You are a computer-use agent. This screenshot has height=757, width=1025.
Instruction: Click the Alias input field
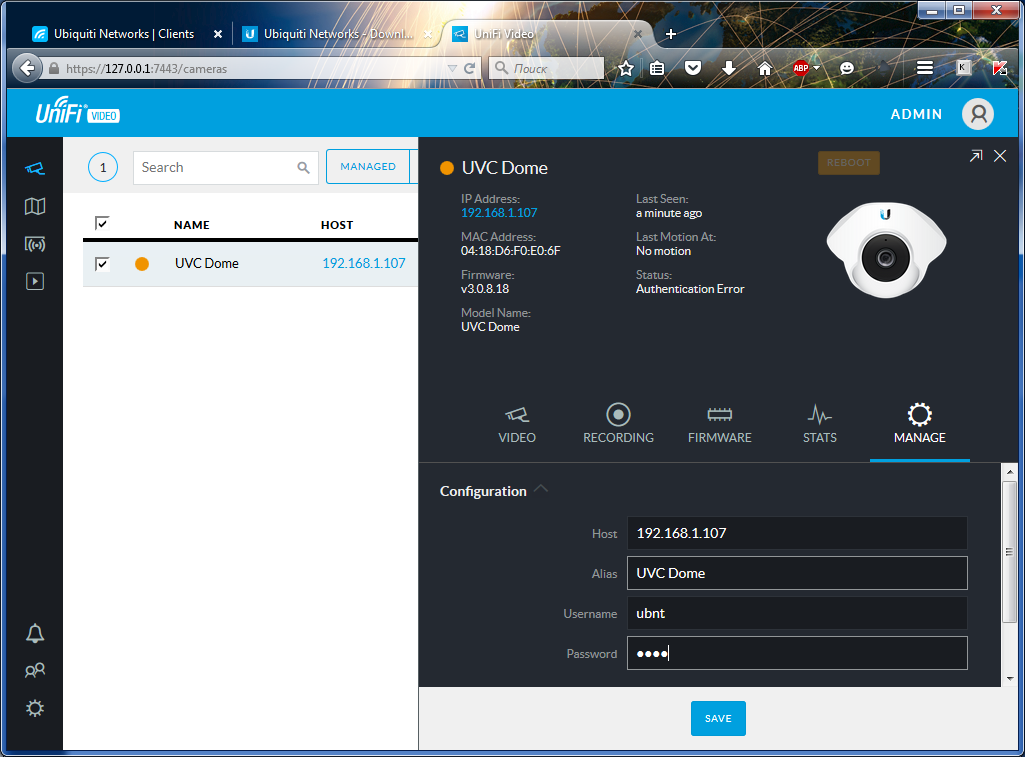click(x=797, y=573)
